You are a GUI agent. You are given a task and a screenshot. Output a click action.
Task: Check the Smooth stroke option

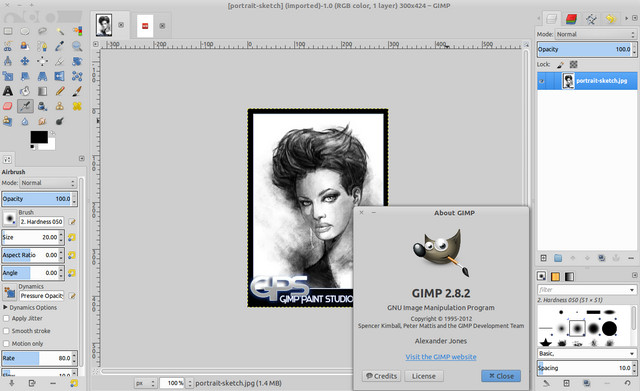coord(6,331)
